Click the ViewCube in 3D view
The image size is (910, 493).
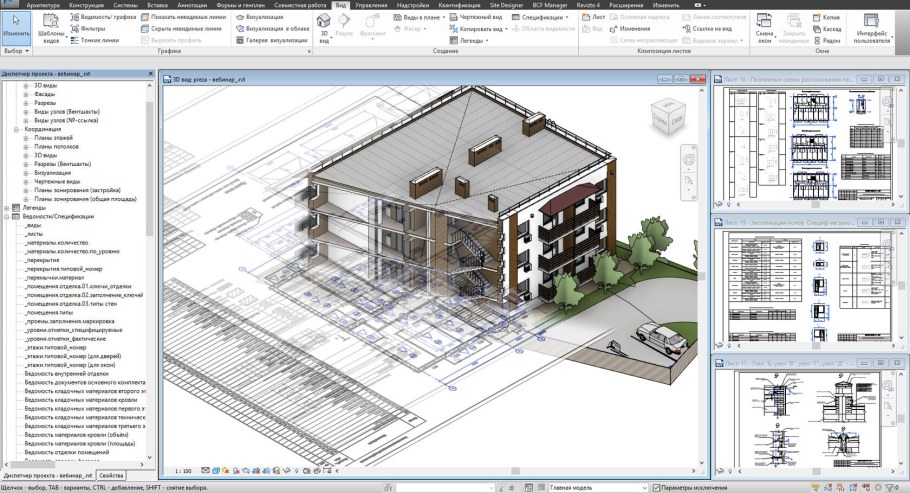(x=669, y=116)
